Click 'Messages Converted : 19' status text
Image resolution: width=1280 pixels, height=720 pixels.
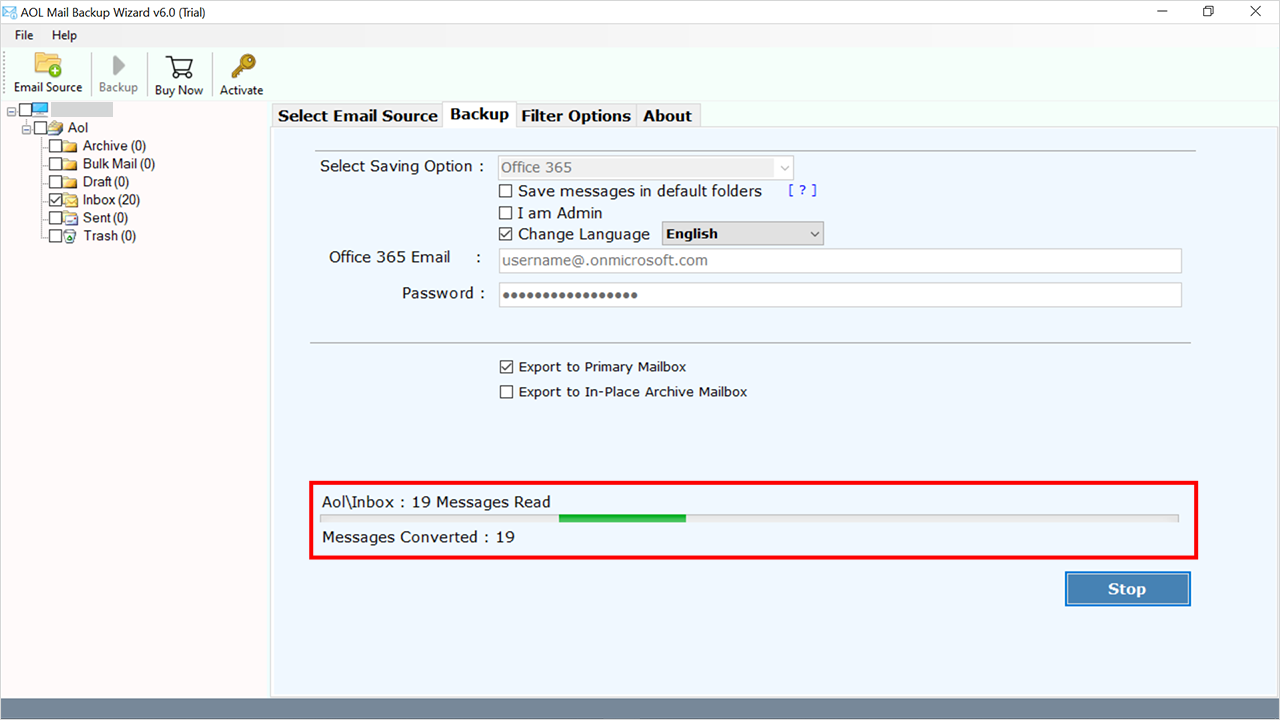(x=418, y=537)
